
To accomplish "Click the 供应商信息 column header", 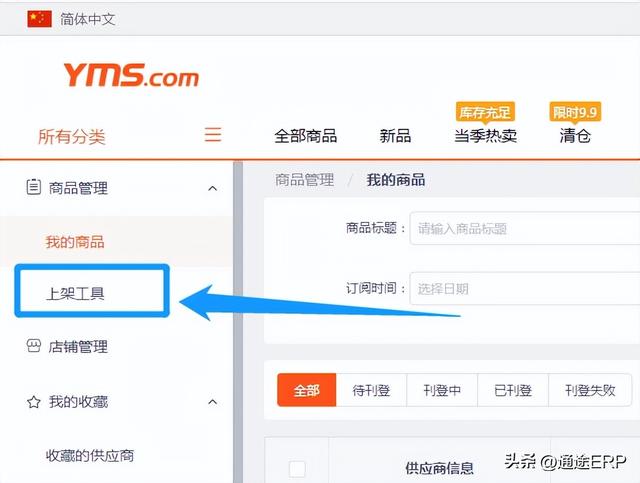I will pyautogui.click(x=440, y=468).
